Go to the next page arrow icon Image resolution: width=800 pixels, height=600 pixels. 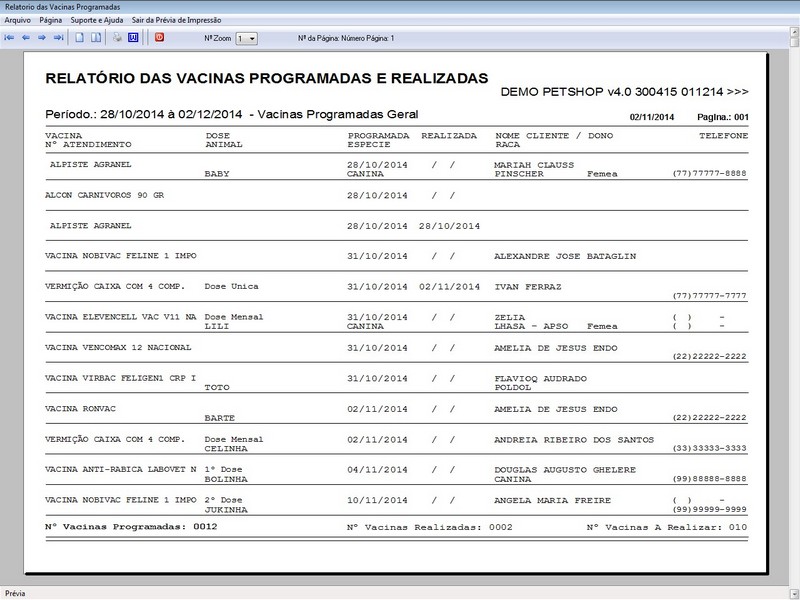click(42, 38)
